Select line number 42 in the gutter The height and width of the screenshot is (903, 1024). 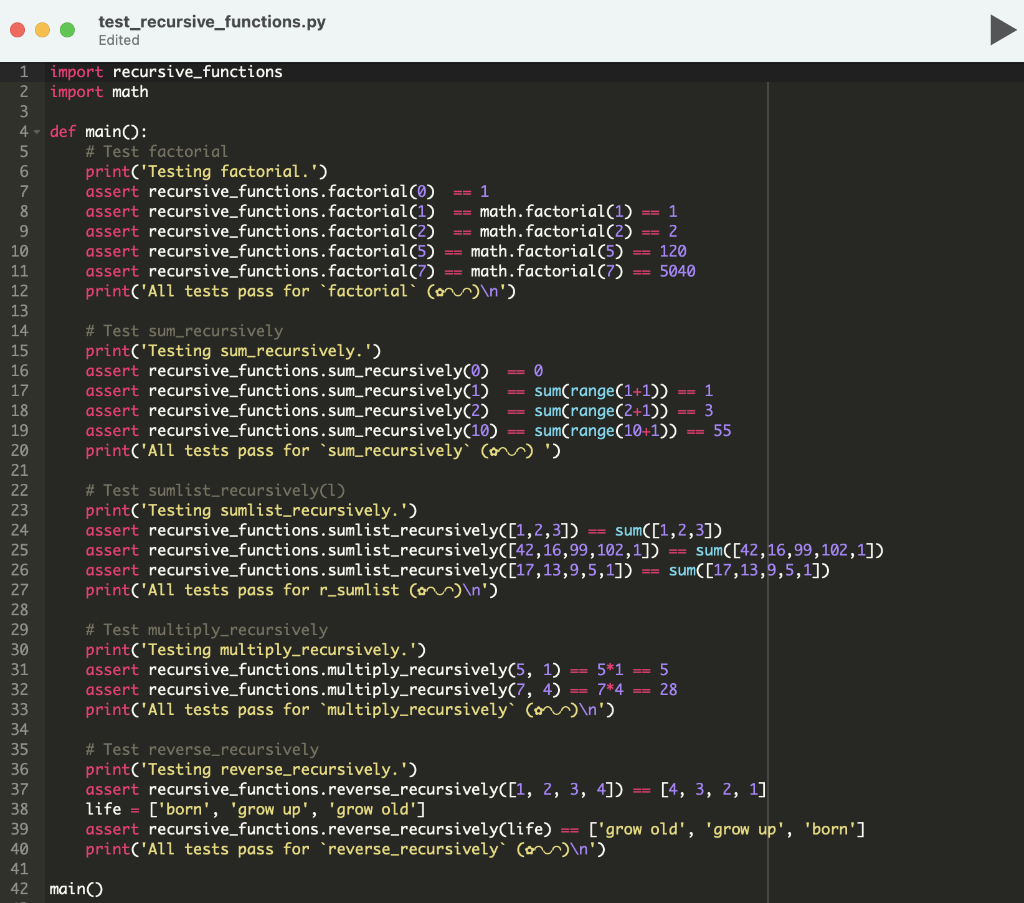pyautogui.click(x=19, y=888)
